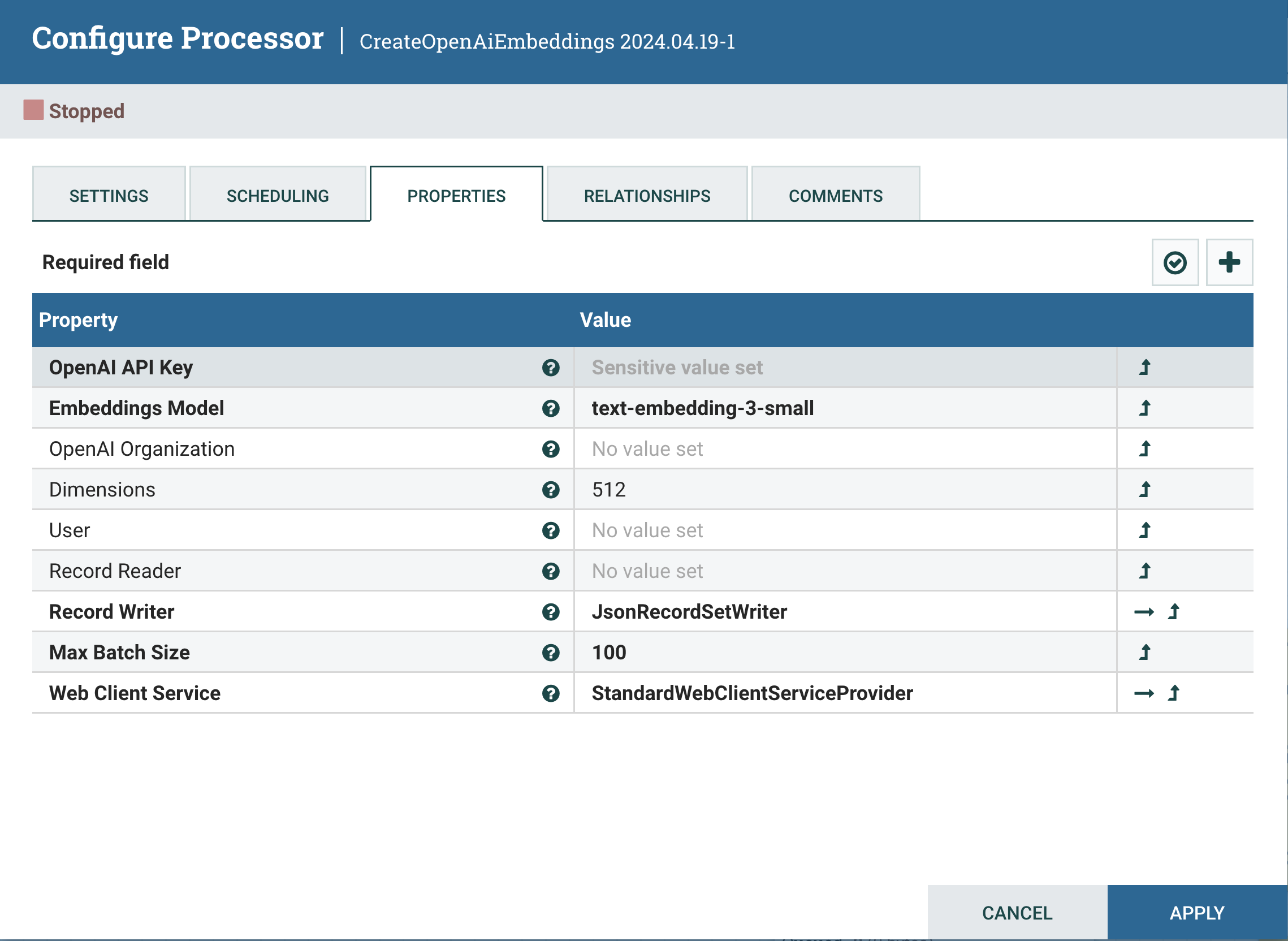This screenshot has width=1288, height=941.
Task: Select the Dimensions property name
Action: [102, 490]
